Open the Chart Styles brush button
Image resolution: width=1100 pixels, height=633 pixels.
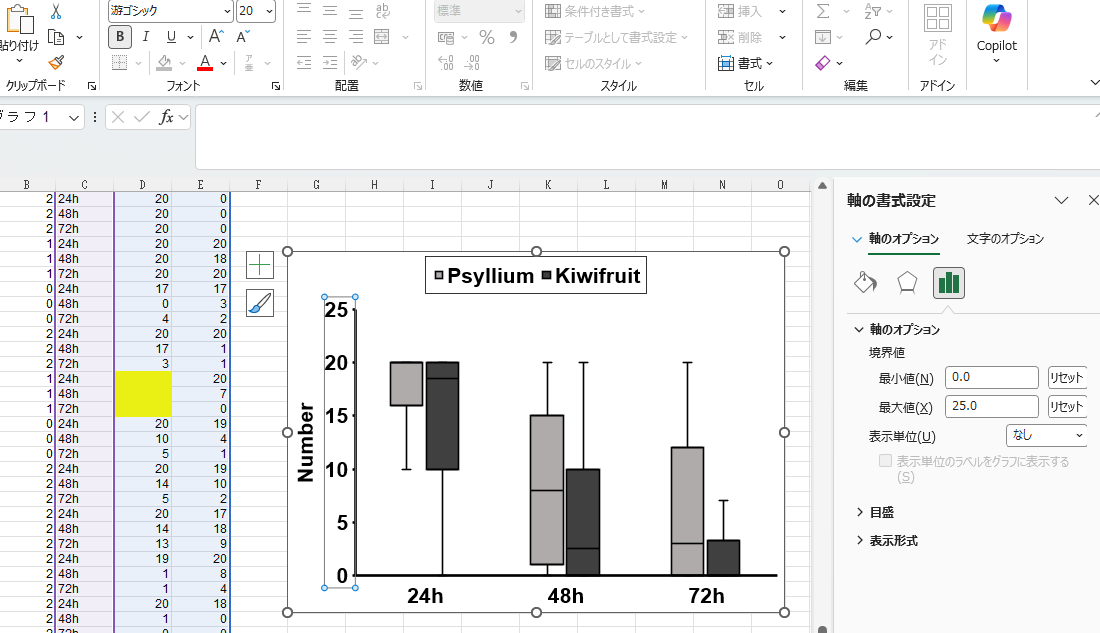coord(260,303)
